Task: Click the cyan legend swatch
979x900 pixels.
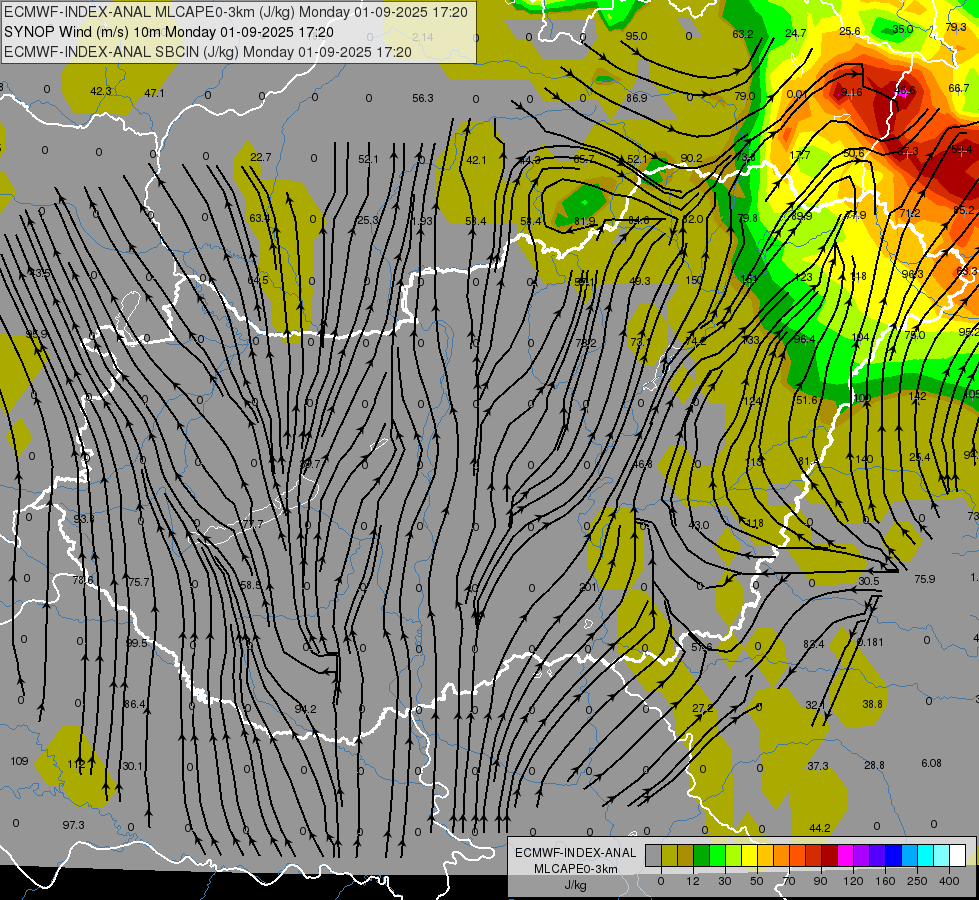Action: [x=926, y=855]
